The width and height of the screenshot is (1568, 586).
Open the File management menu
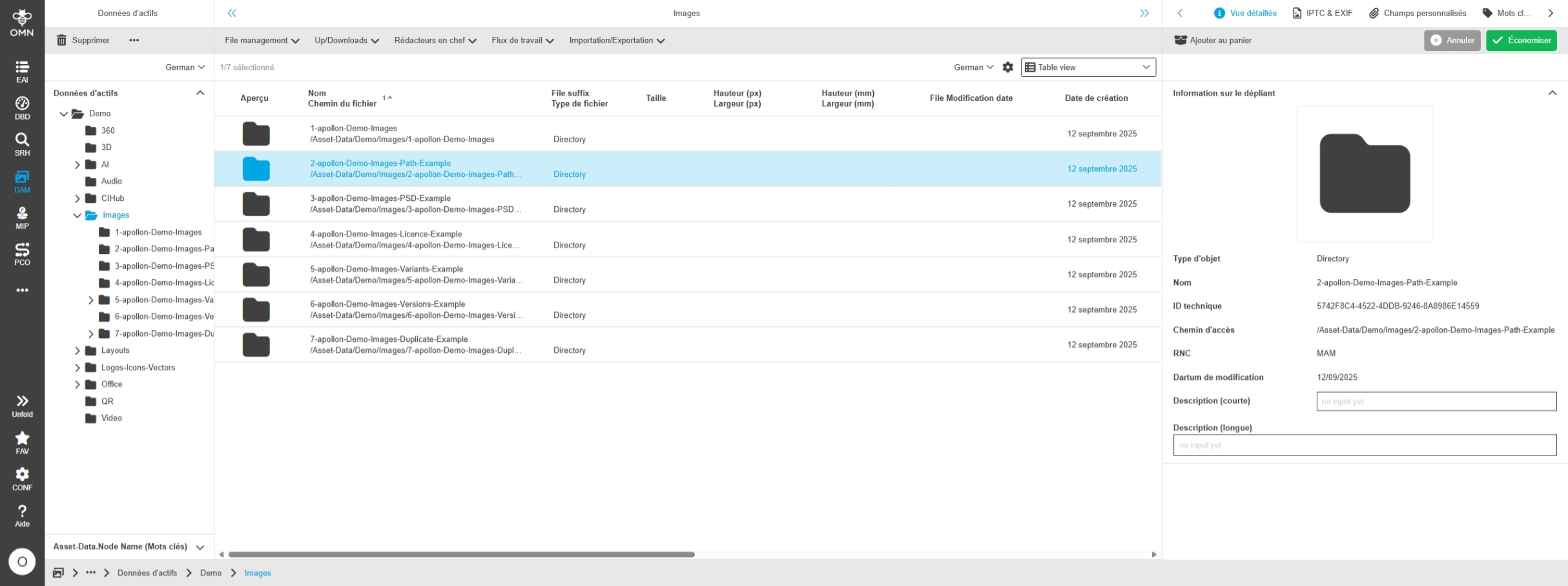click(x=262, y=40)
